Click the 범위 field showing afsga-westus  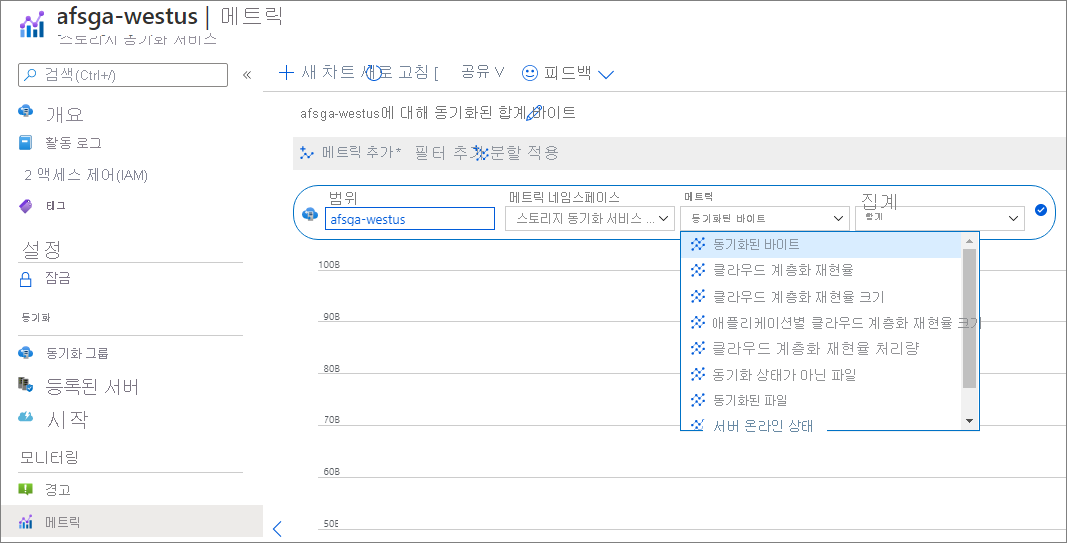[410, 219]
